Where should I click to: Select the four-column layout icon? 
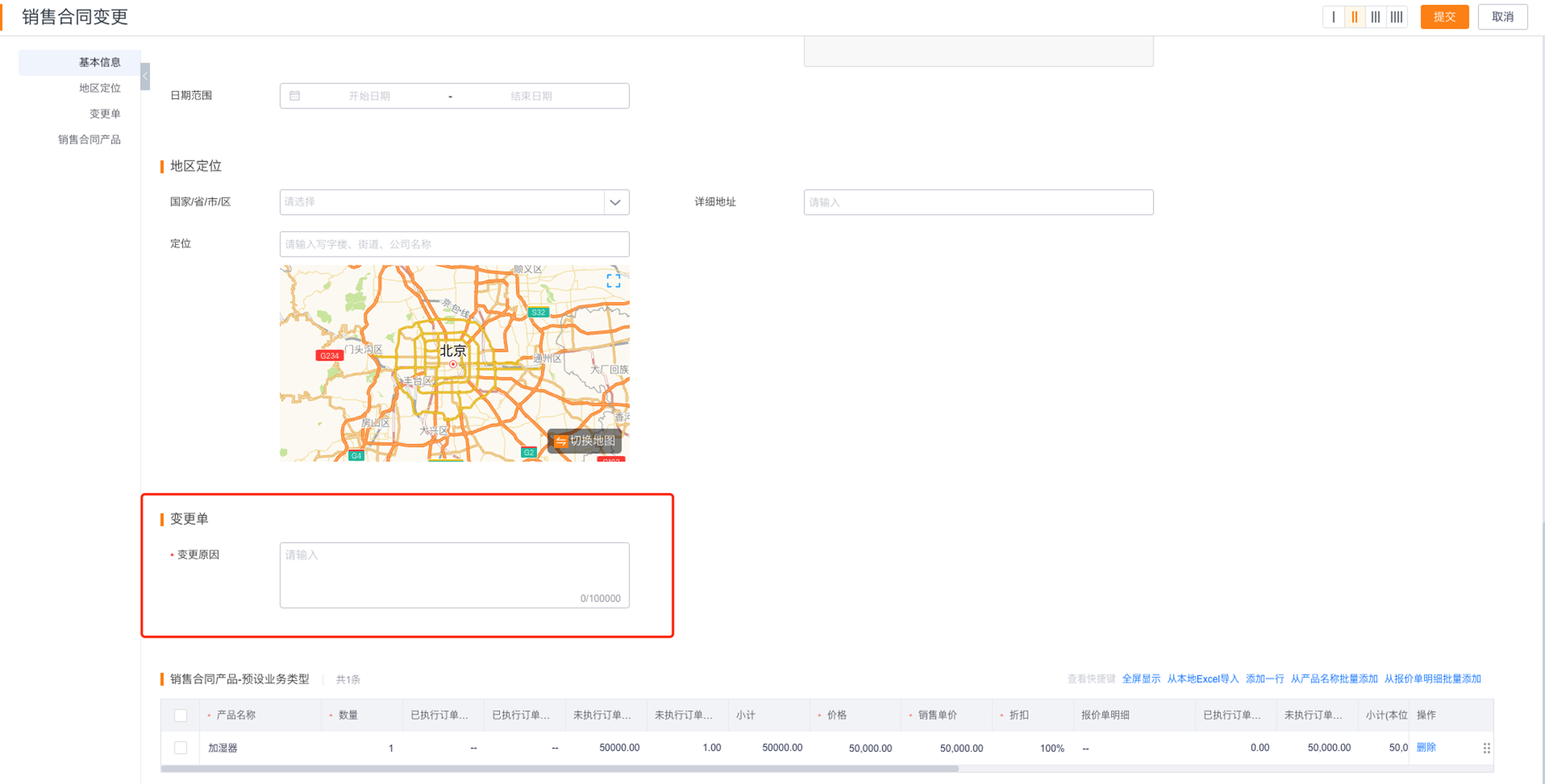[1397, 17]
